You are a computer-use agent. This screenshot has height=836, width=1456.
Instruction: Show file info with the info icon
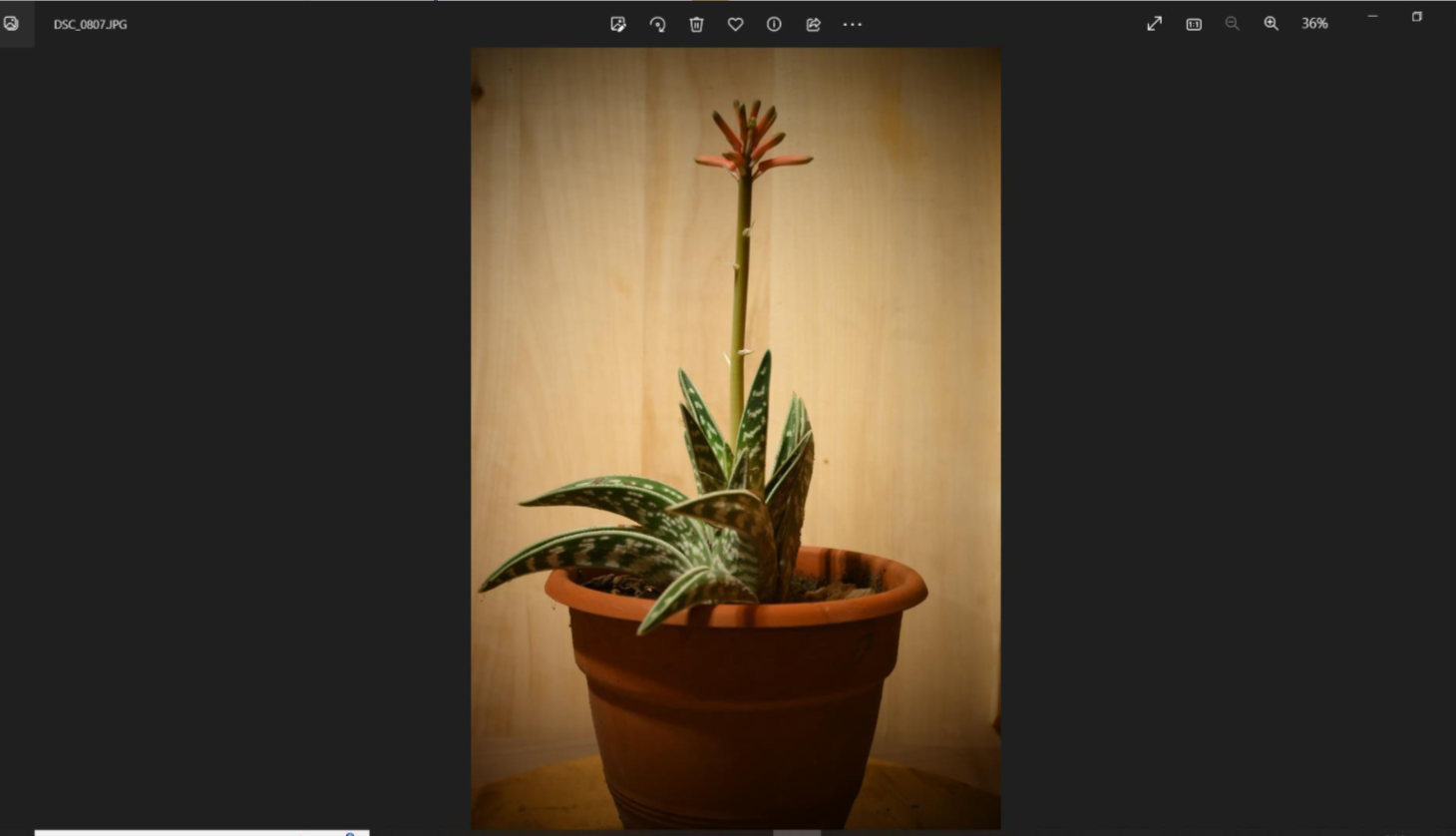click(x=774, y=24)
